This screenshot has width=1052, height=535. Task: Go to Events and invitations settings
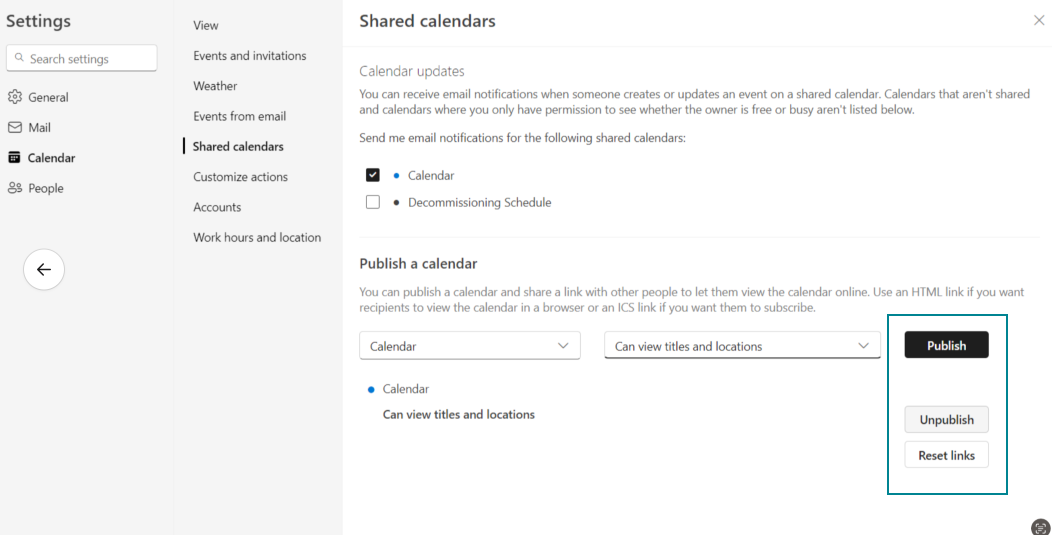(250, 56)
